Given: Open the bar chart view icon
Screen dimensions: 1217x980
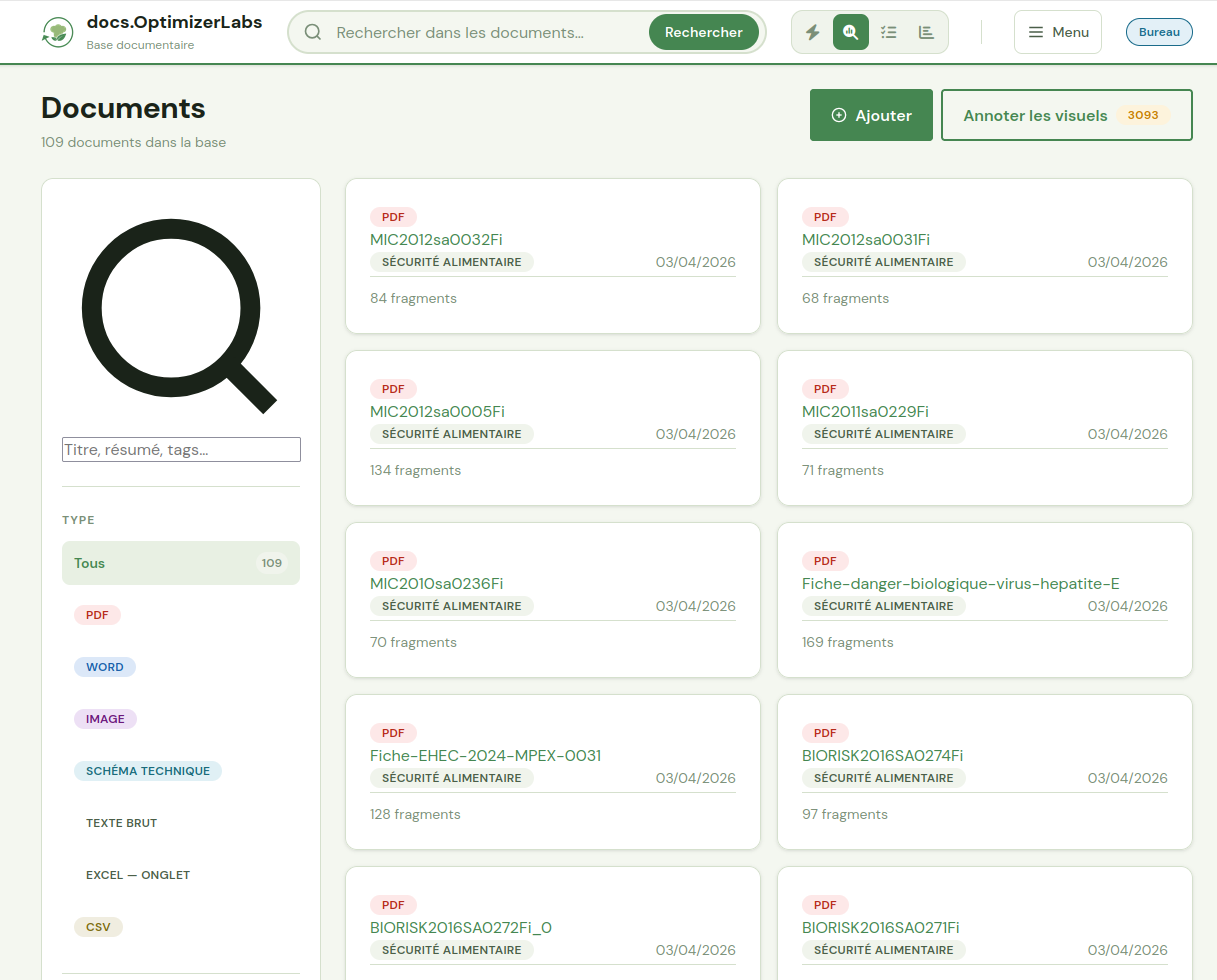Looking at the screenshot, I should tap(927, 32).
